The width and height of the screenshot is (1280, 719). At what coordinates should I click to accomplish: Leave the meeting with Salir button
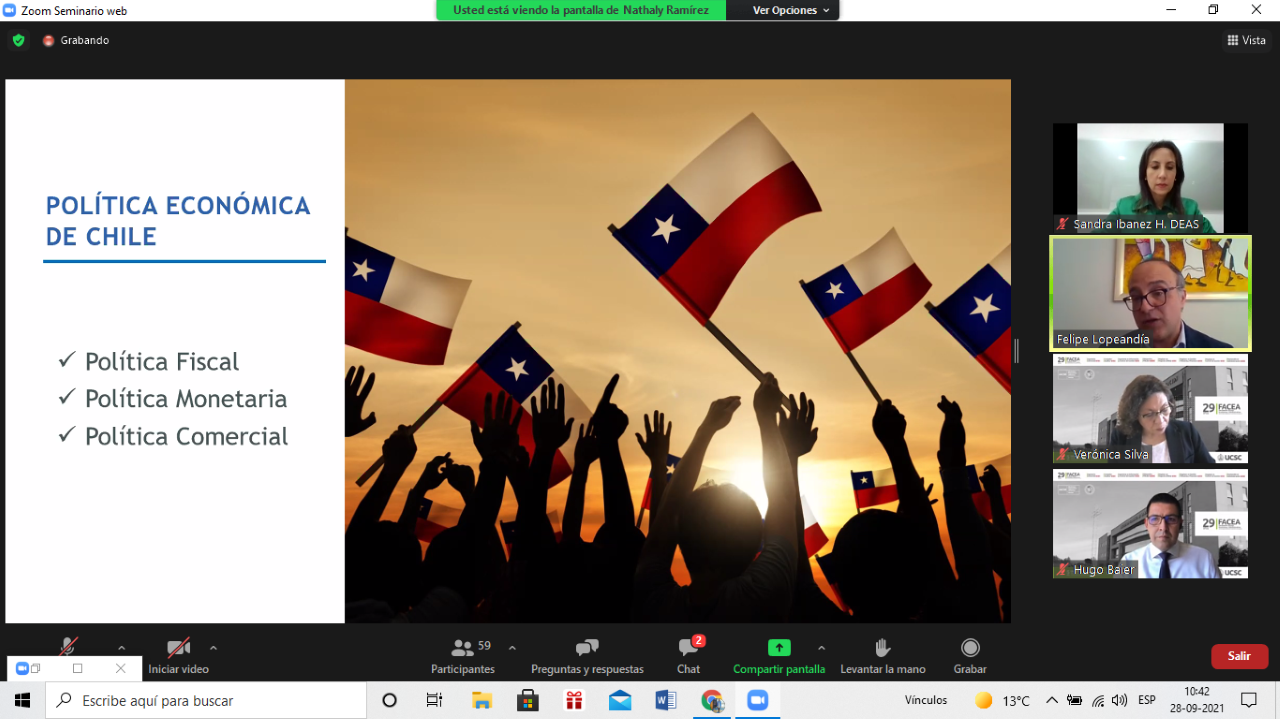tap(1239, 656)
